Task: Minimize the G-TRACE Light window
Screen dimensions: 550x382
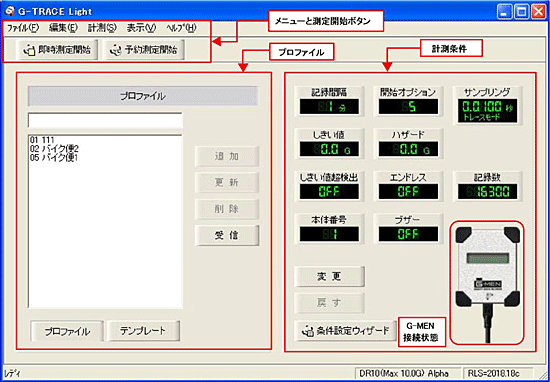Action: tap(505, 12)
